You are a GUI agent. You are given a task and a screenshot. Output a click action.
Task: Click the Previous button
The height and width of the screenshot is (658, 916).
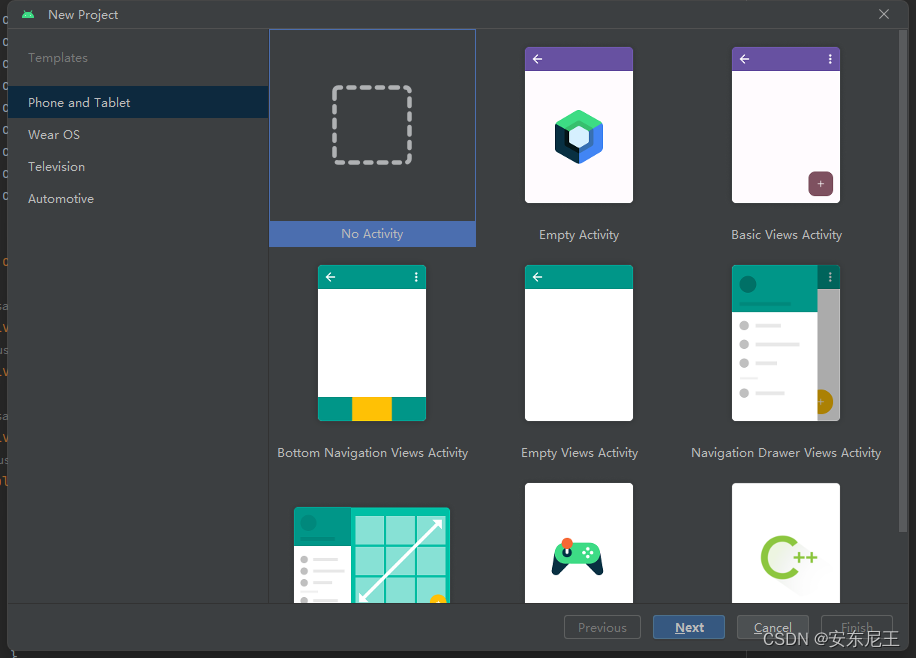click(602, 627)
